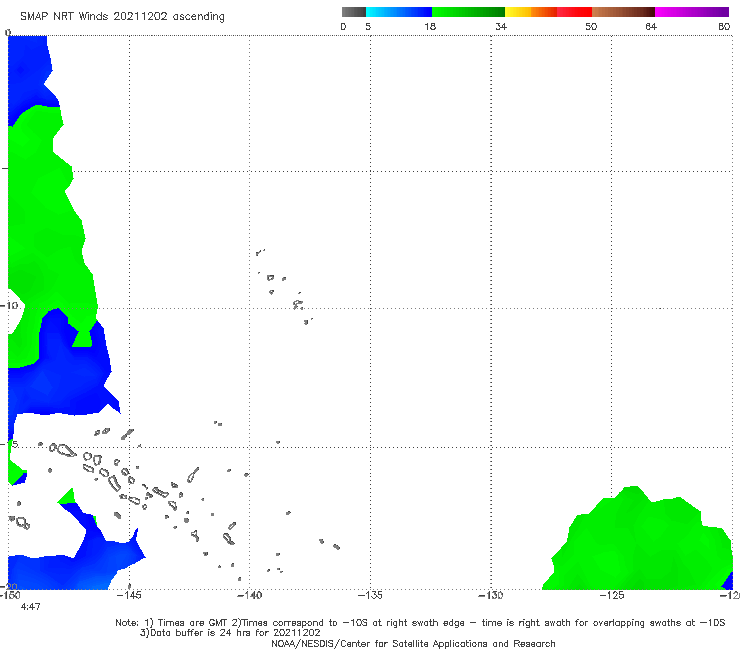Click the yellow-red 34-50 color bar segment
740x650 pixels.
click(548, 12)
